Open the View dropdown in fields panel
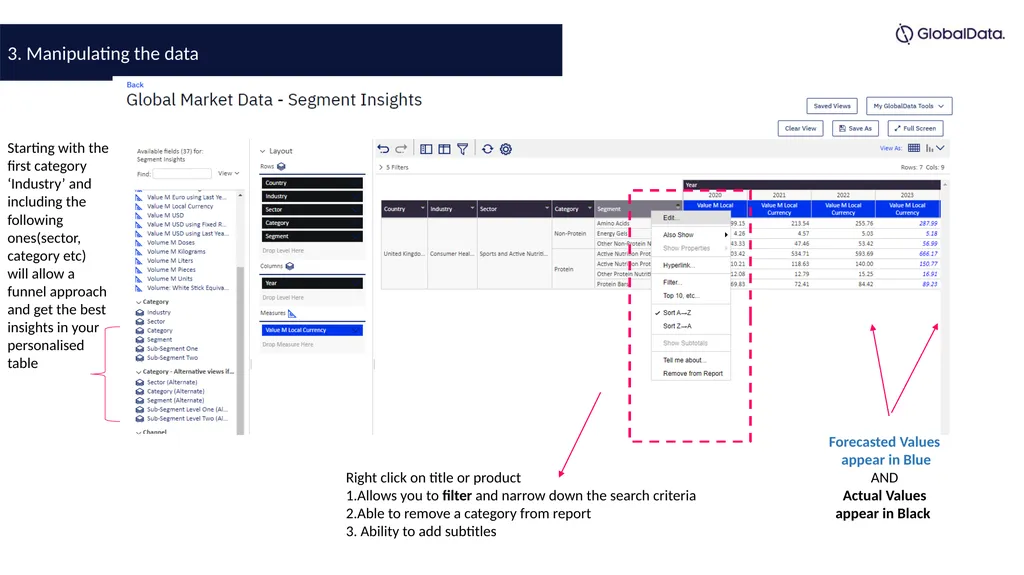The width and height of the screenshot is (1024, 575). click(229, 173)
